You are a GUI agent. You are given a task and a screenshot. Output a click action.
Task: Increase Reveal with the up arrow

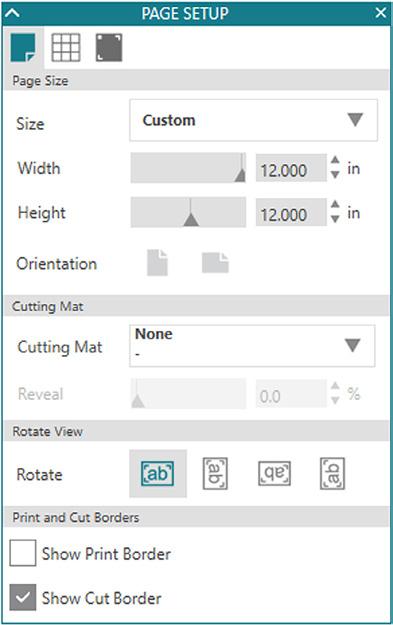(x=335, y=386)
